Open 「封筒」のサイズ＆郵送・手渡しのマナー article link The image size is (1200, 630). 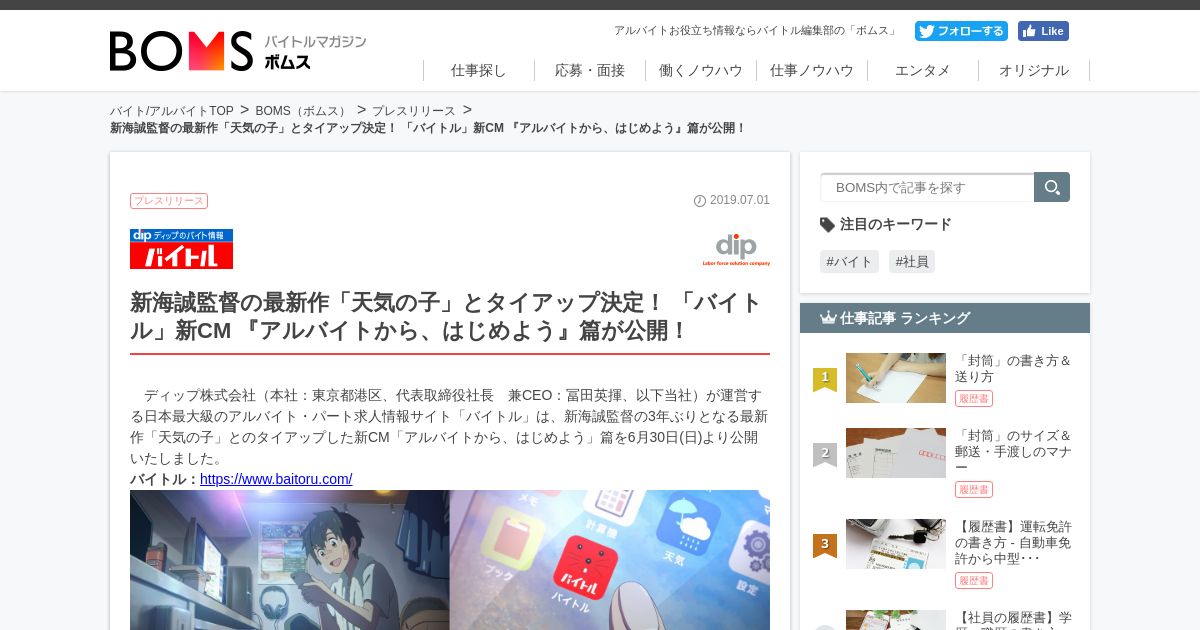coord(1013,451)
